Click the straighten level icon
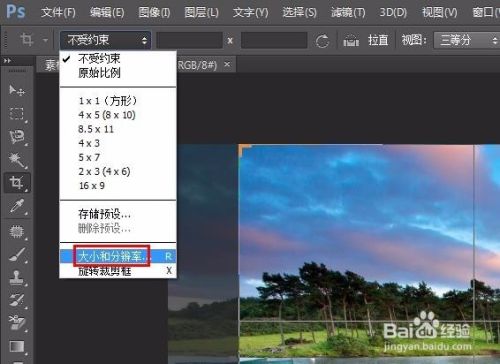This screenshot has height=364, width=500. pos(351,40)
